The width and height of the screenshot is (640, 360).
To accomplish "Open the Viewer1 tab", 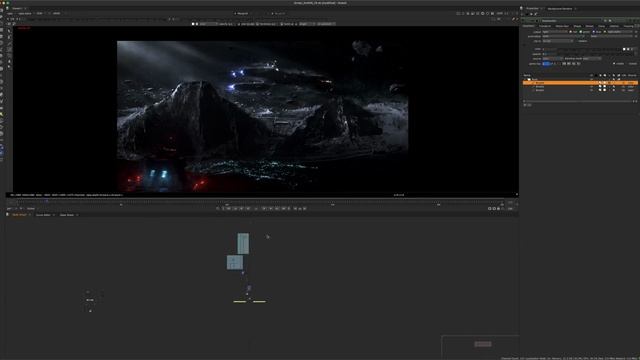I will (17, 8).
